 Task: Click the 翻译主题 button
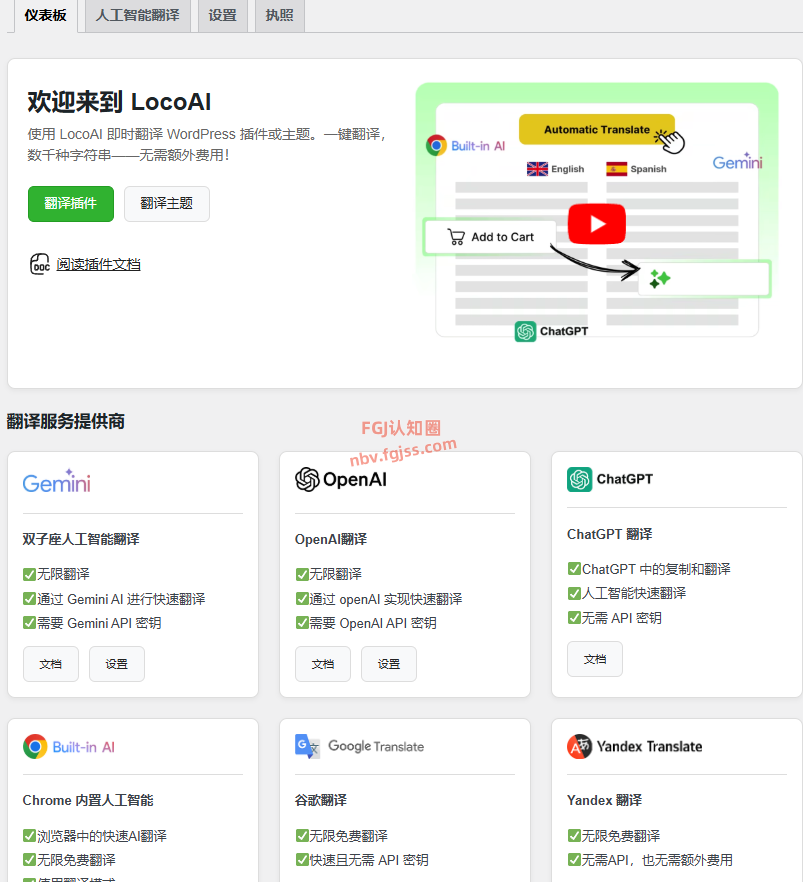tap(166, 203)
